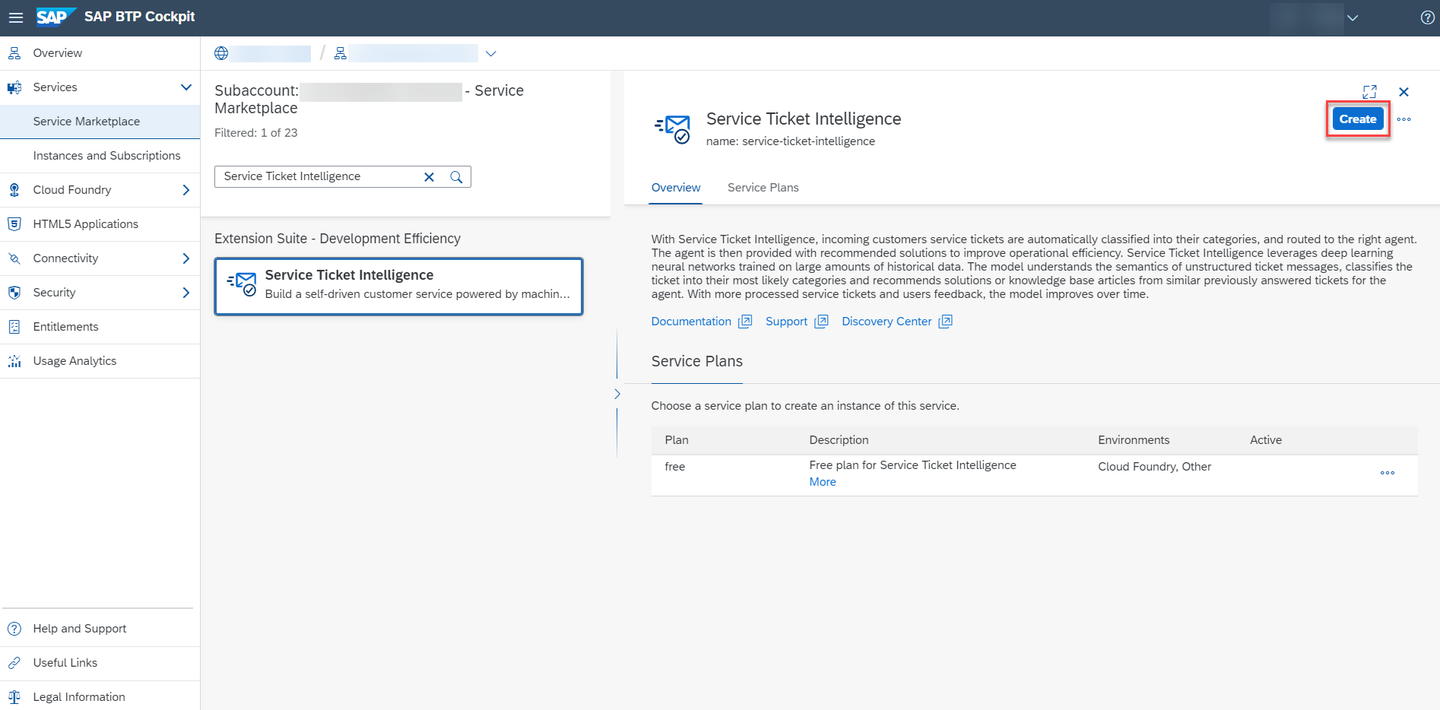The height and width of the screenshot is (710, 1440).
Task: Open the Discovery Center link
Action: [887, 322]
